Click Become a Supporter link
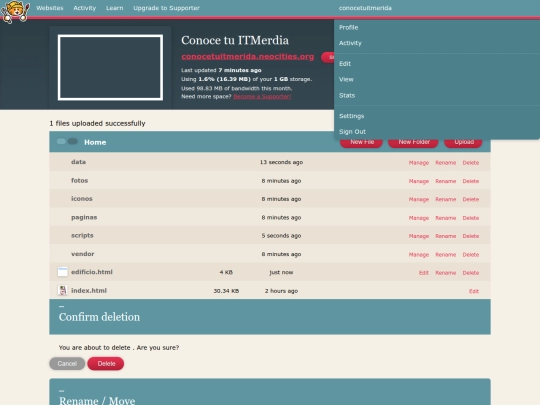Screen dimensions: 540x405 click(x=262, y=96)
